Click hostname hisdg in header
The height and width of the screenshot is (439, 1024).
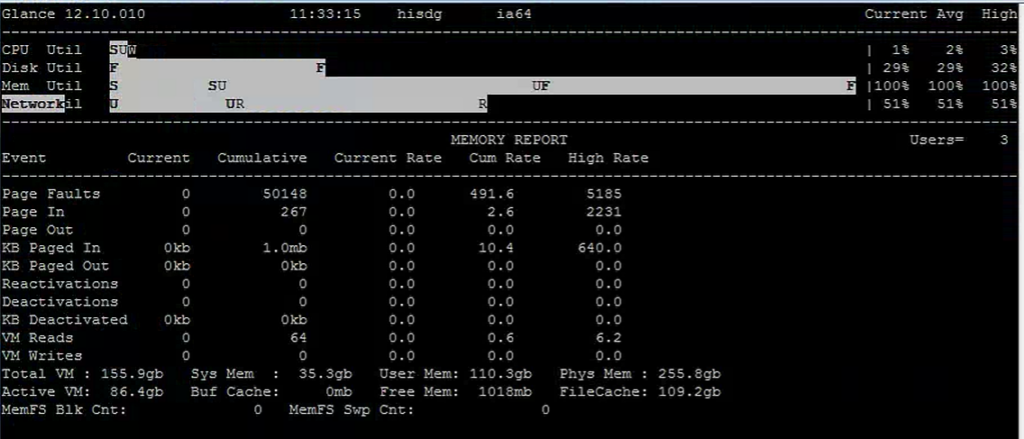coord(419,14)
